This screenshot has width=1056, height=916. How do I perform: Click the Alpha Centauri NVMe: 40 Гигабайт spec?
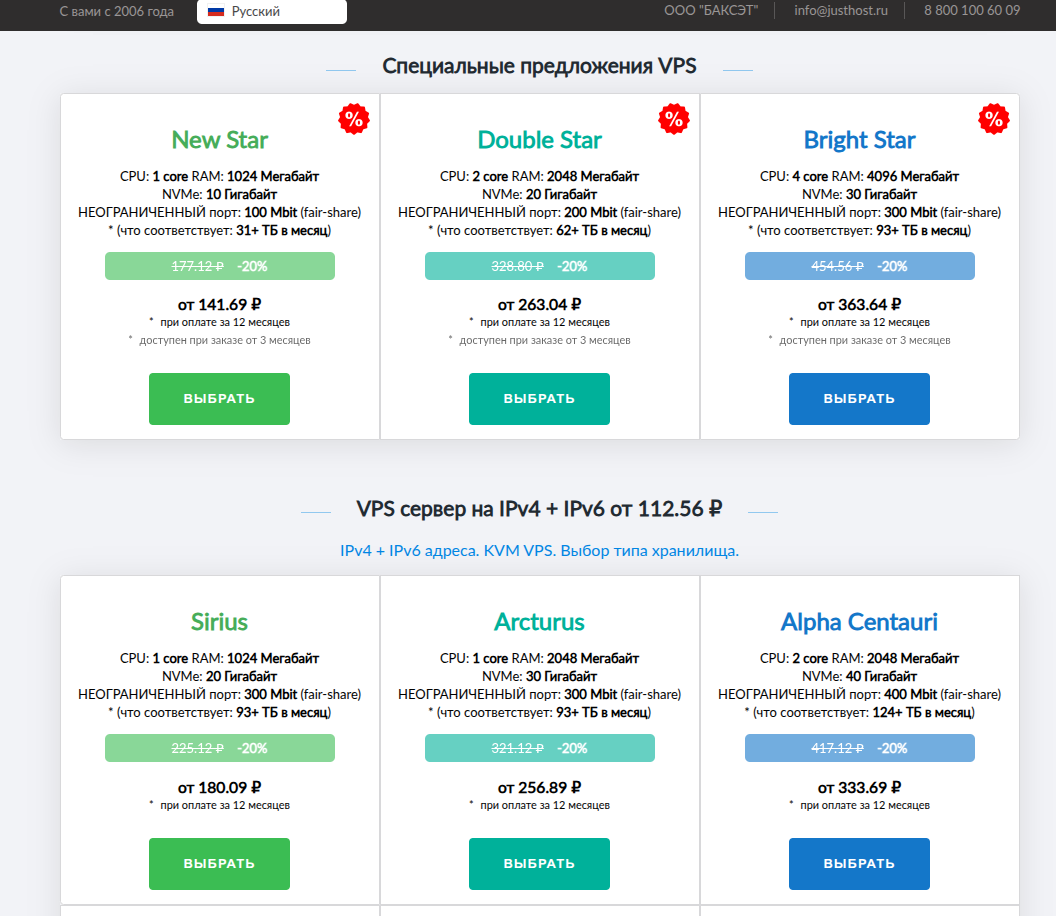pyautogui.click(x=859, y=676)
